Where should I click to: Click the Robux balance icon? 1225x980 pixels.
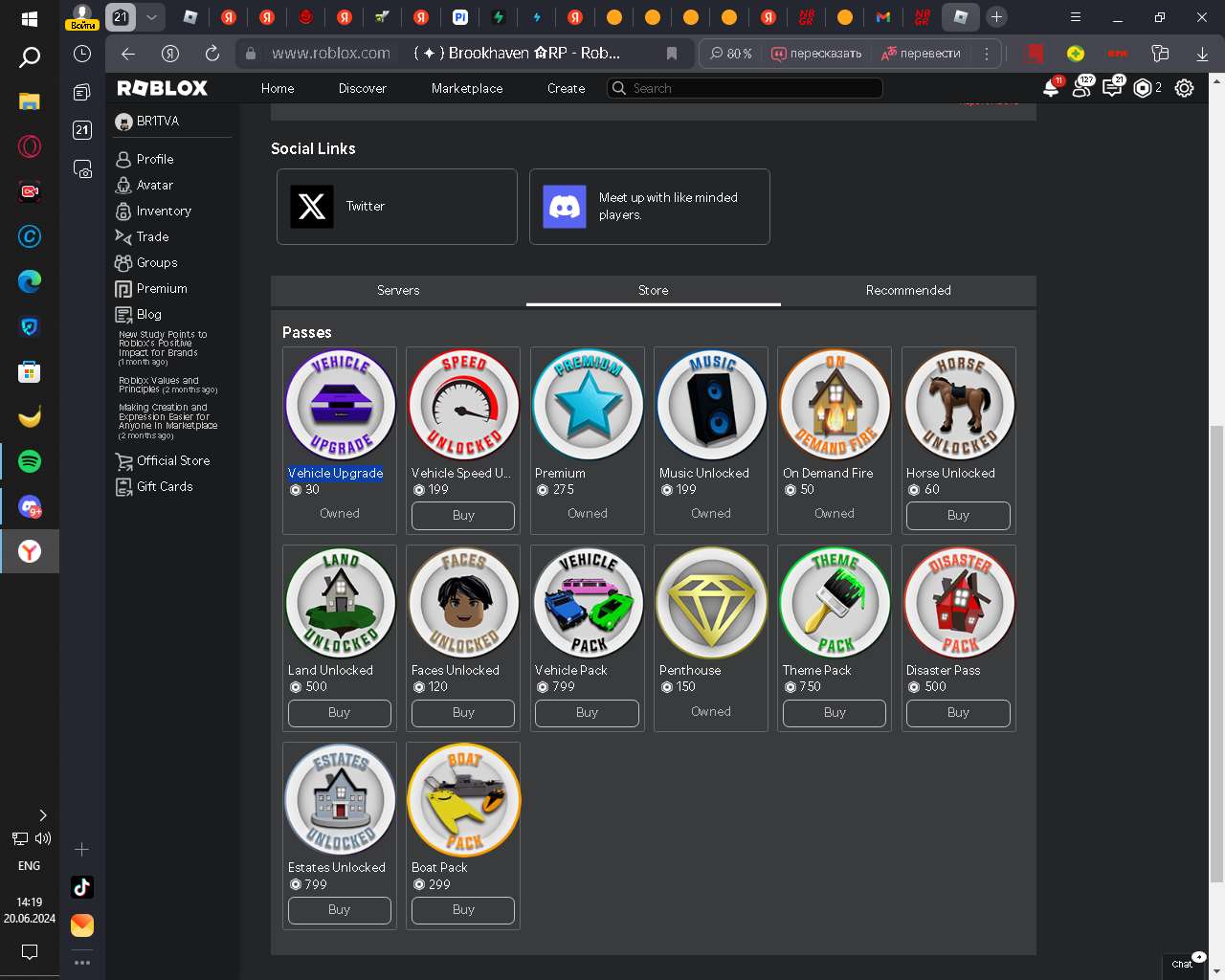[x=1143, y=88]
